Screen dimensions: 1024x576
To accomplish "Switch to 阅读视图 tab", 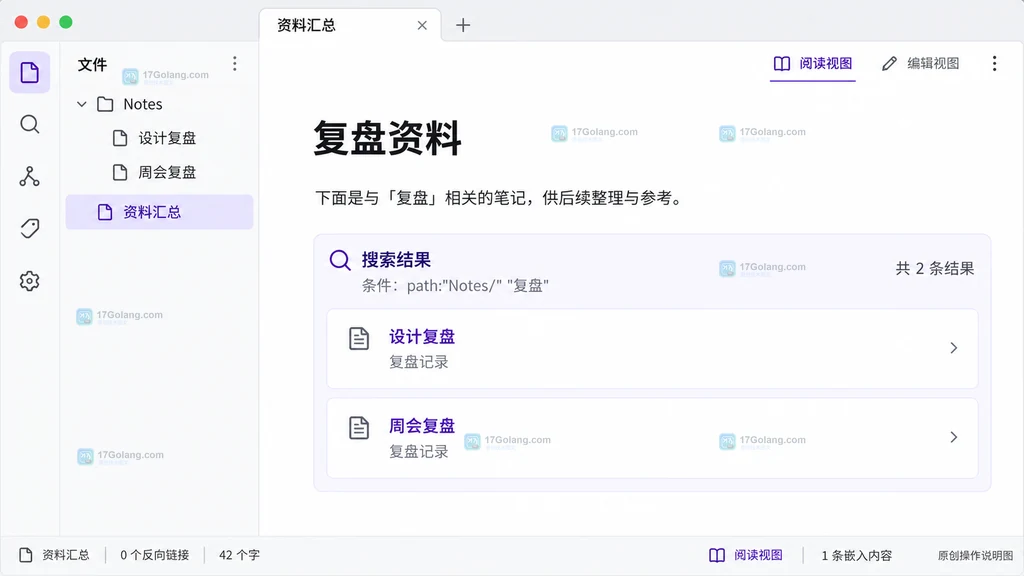I will 813,64.
